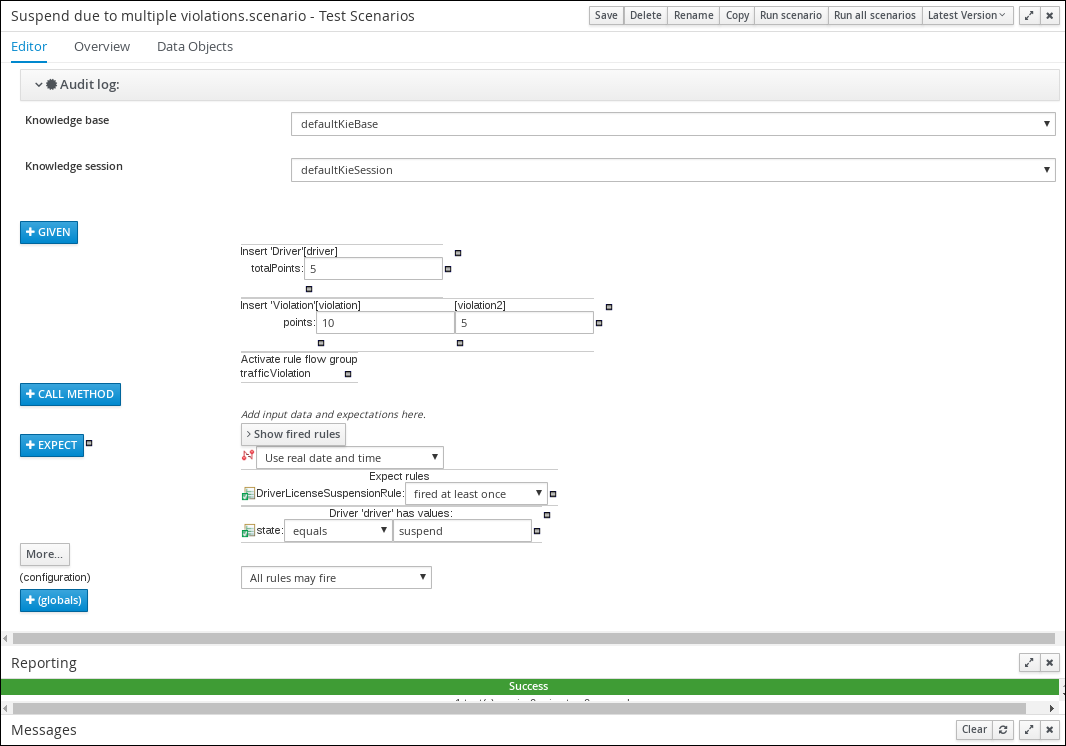This screenshot has width=1066, height=746.
Task: Open the Latest Version dropdown
Action: coord(967,16)
